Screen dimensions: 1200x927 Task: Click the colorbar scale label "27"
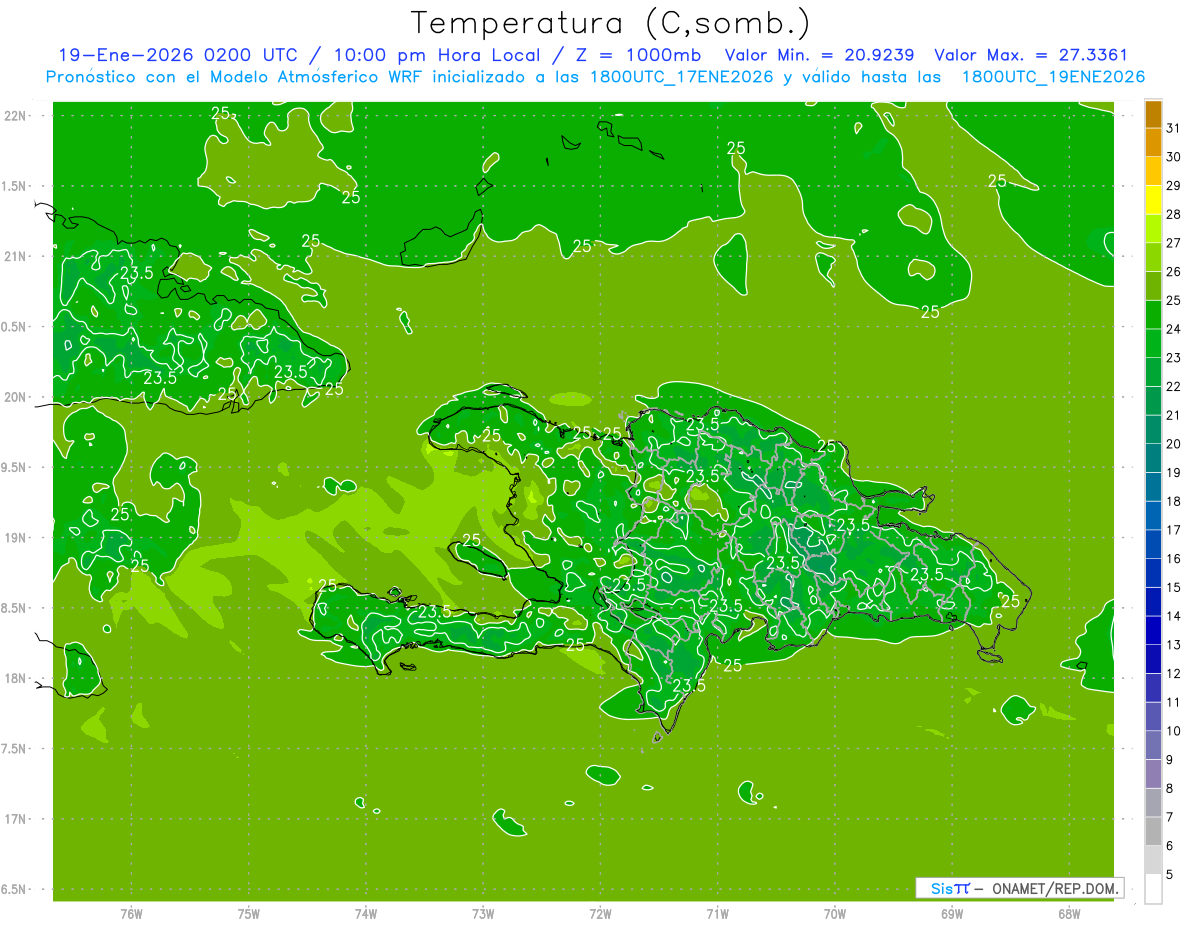tap(1173, 243)
